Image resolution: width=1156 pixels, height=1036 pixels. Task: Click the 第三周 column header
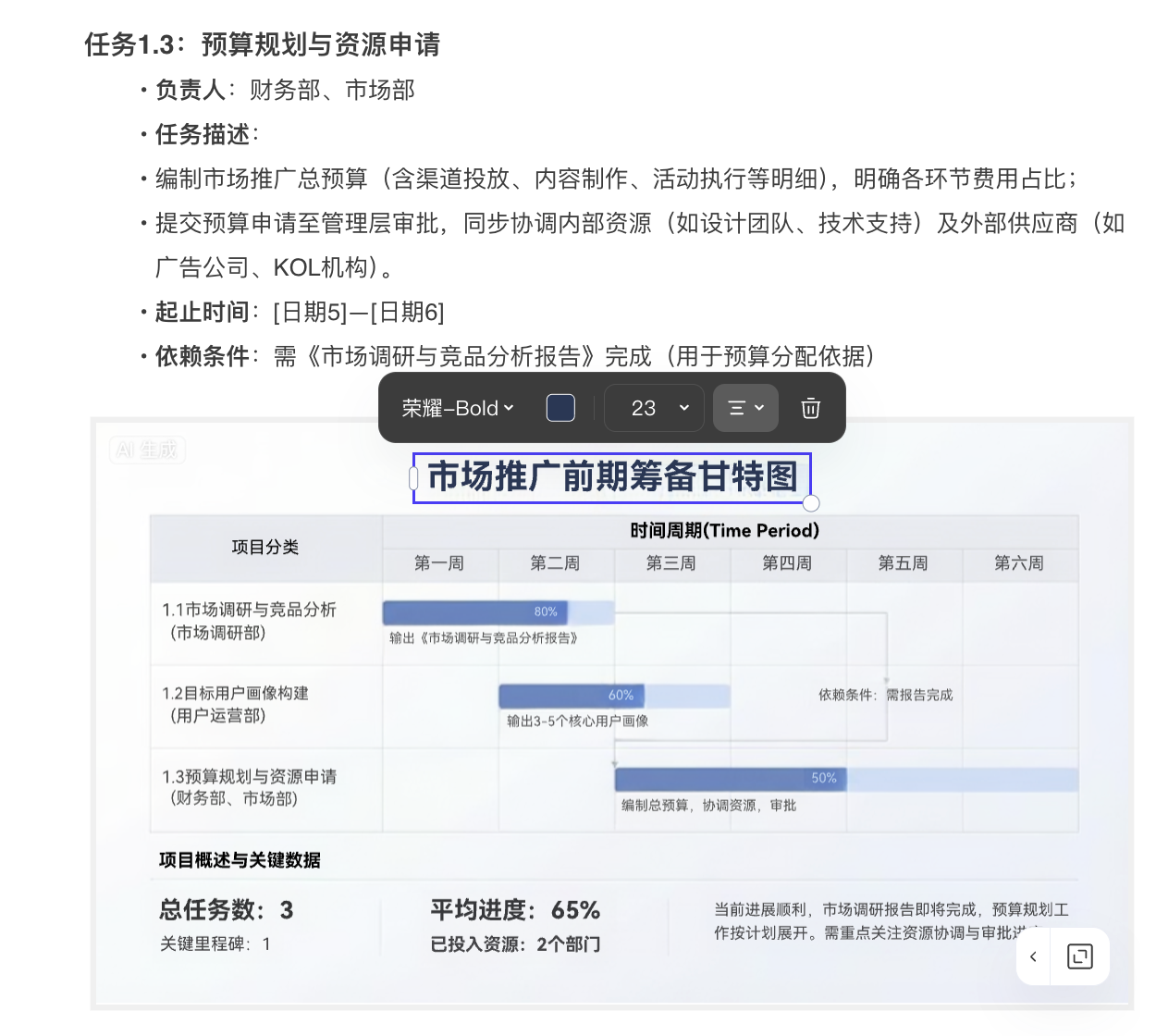click(671, 563)
